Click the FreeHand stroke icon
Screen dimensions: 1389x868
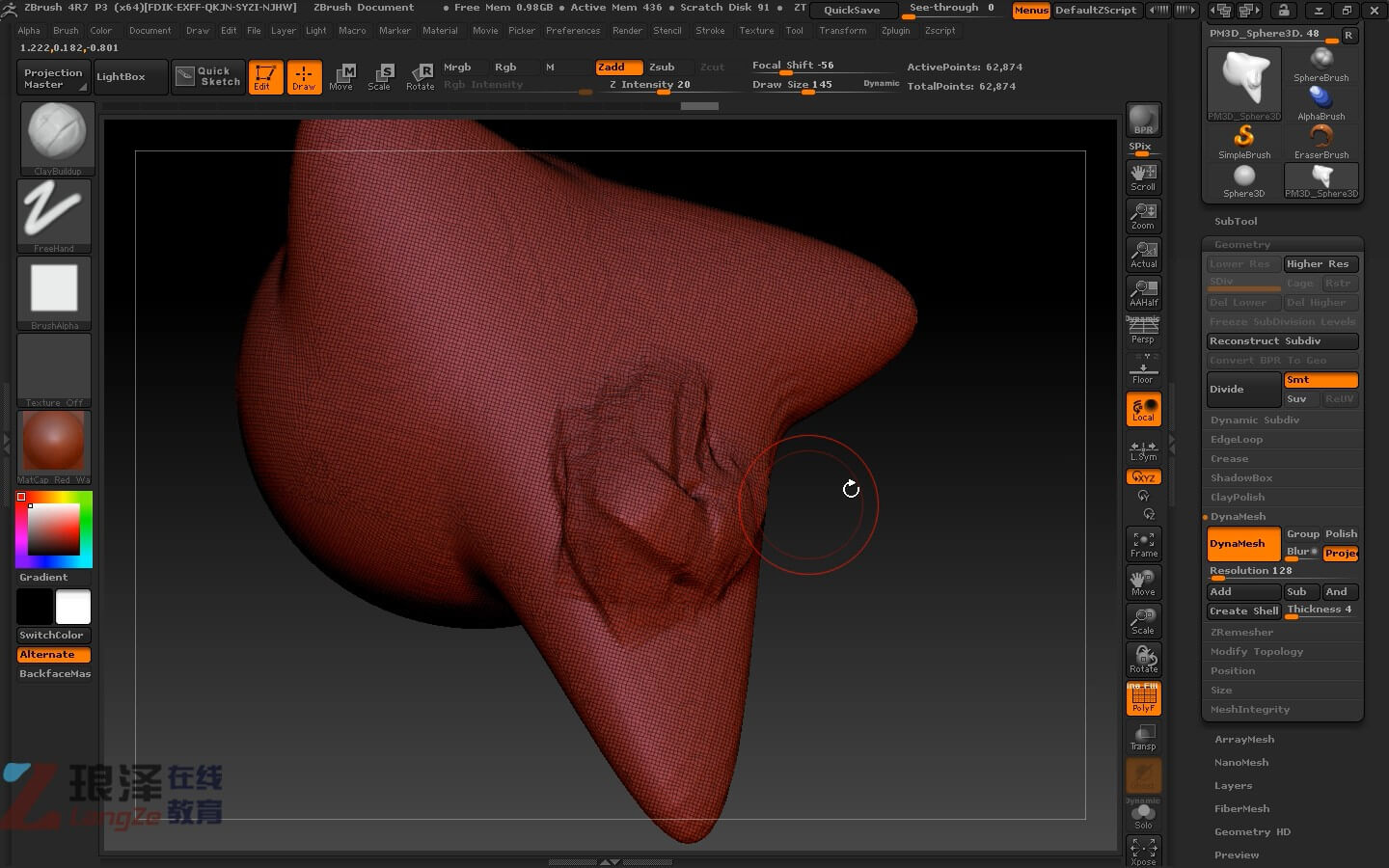click(x=54, y=215)
